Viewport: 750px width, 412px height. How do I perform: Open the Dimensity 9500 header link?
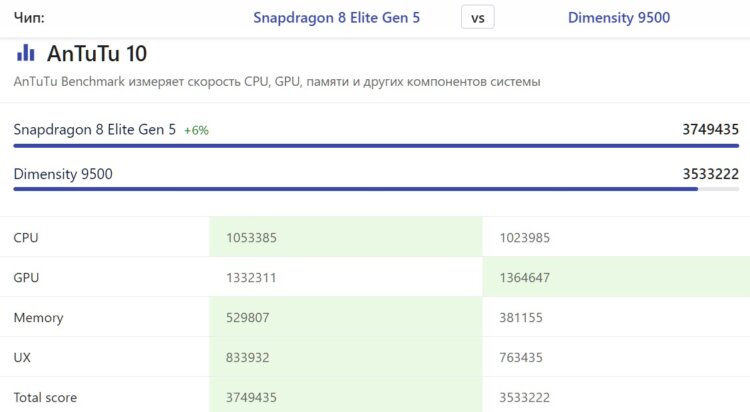pyautogui.click(x=618, y=18)
